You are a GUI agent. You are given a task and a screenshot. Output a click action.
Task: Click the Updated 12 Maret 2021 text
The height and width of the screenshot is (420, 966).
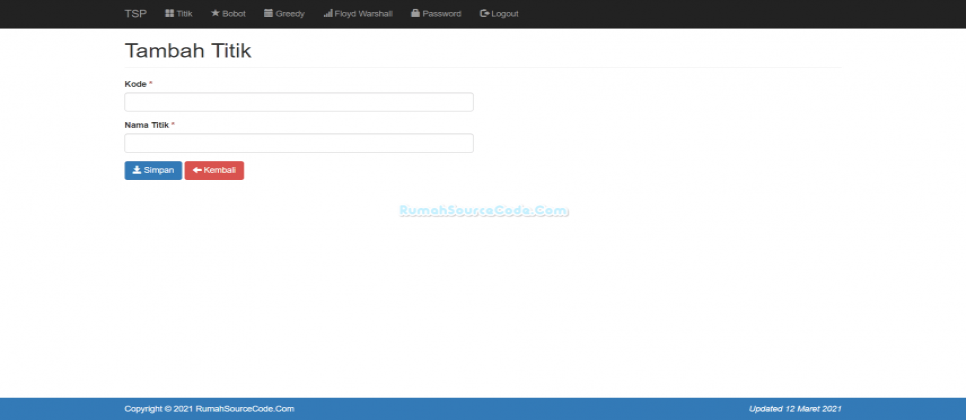tap(795, 408)
